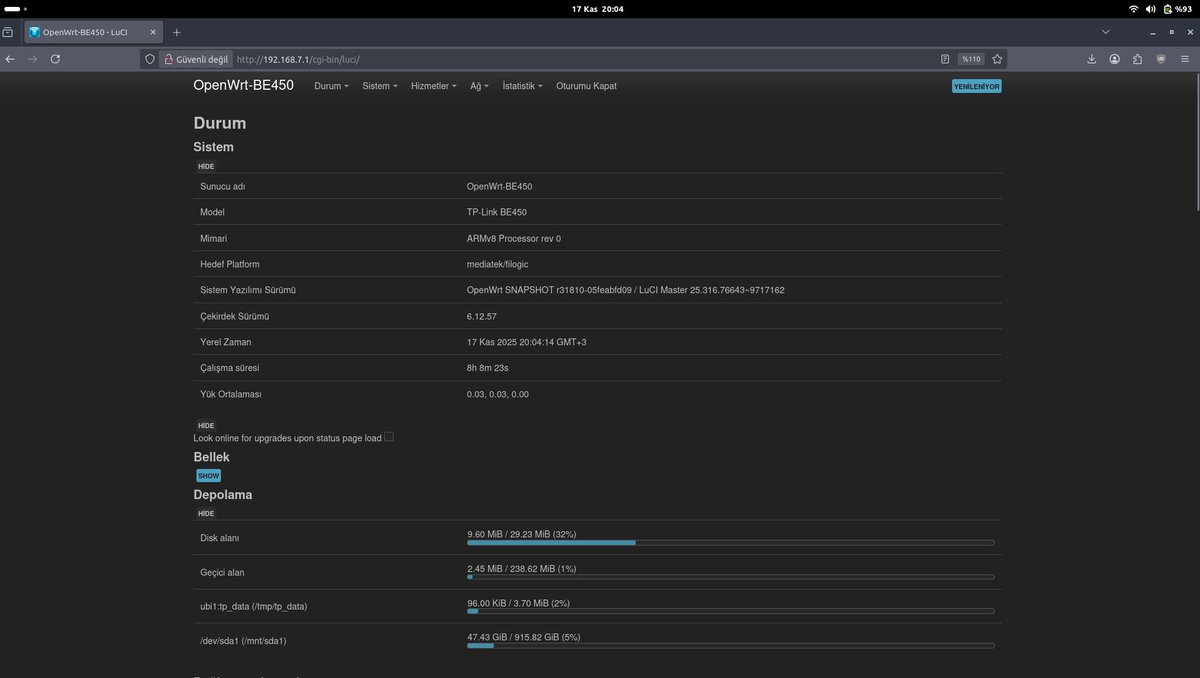Viewport: 1200px width, 678px height.
Task: Click the volume speaker icon in top bar
Action: 1150,8
